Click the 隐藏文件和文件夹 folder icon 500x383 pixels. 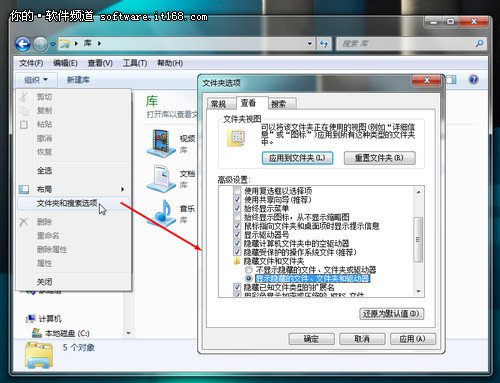coord(237,261)
